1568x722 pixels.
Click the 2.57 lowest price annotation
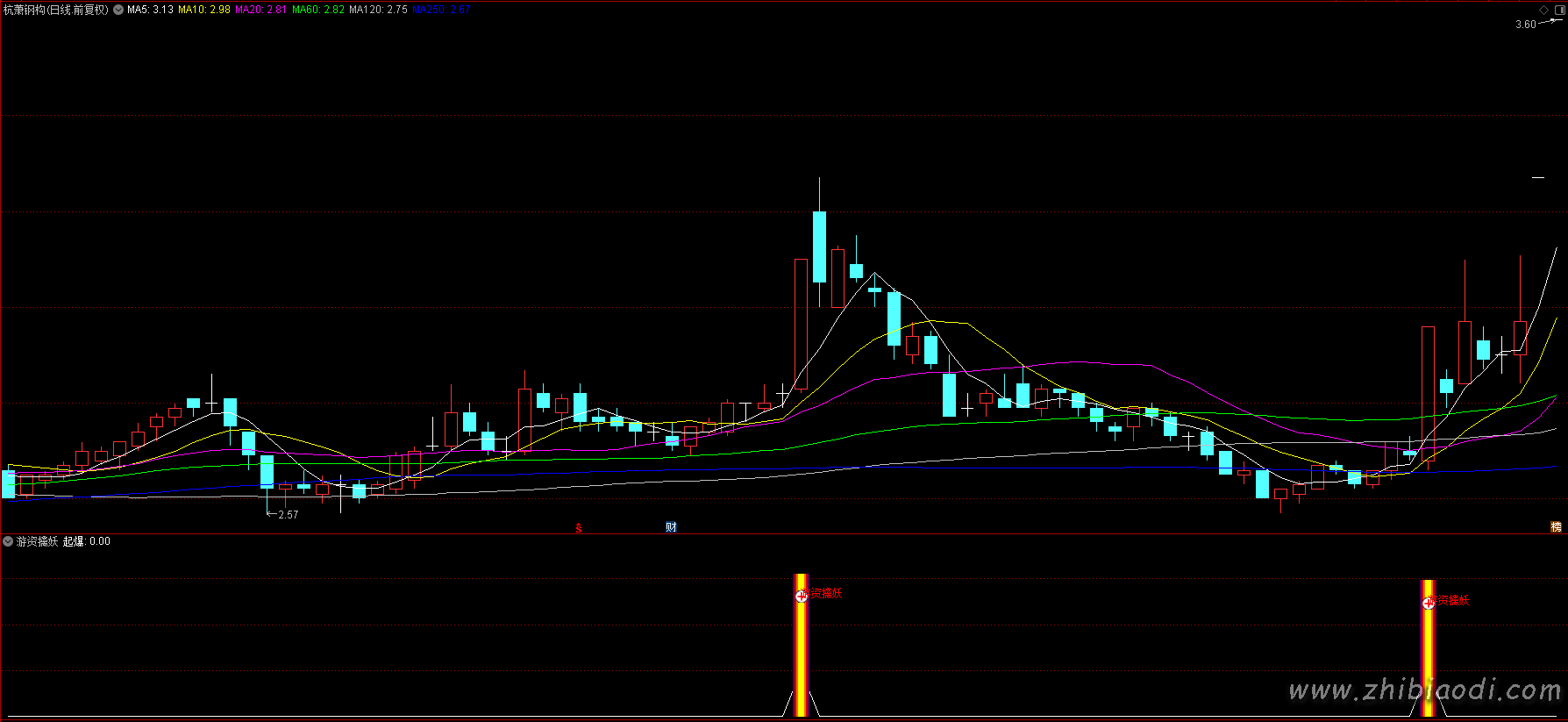[288, 515]
